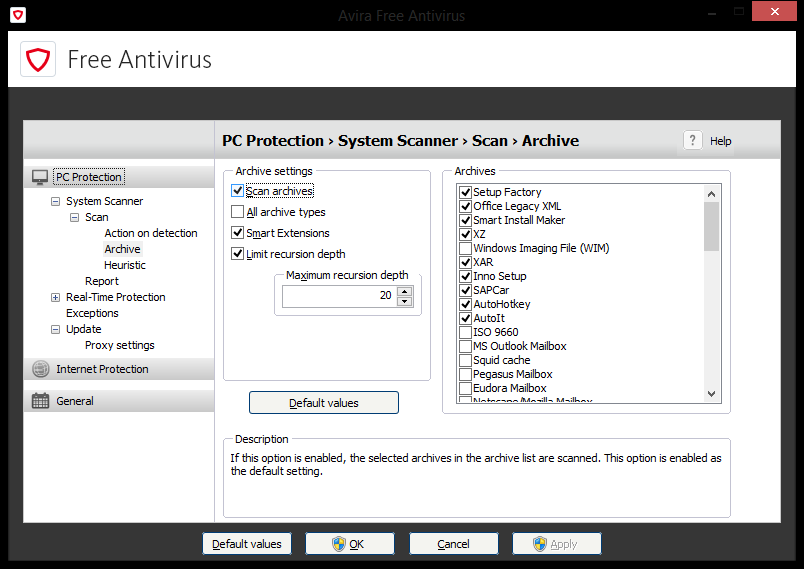Click the PC Protection monitor icon
This screenshot has width=804, height=569.
point(40,177)
